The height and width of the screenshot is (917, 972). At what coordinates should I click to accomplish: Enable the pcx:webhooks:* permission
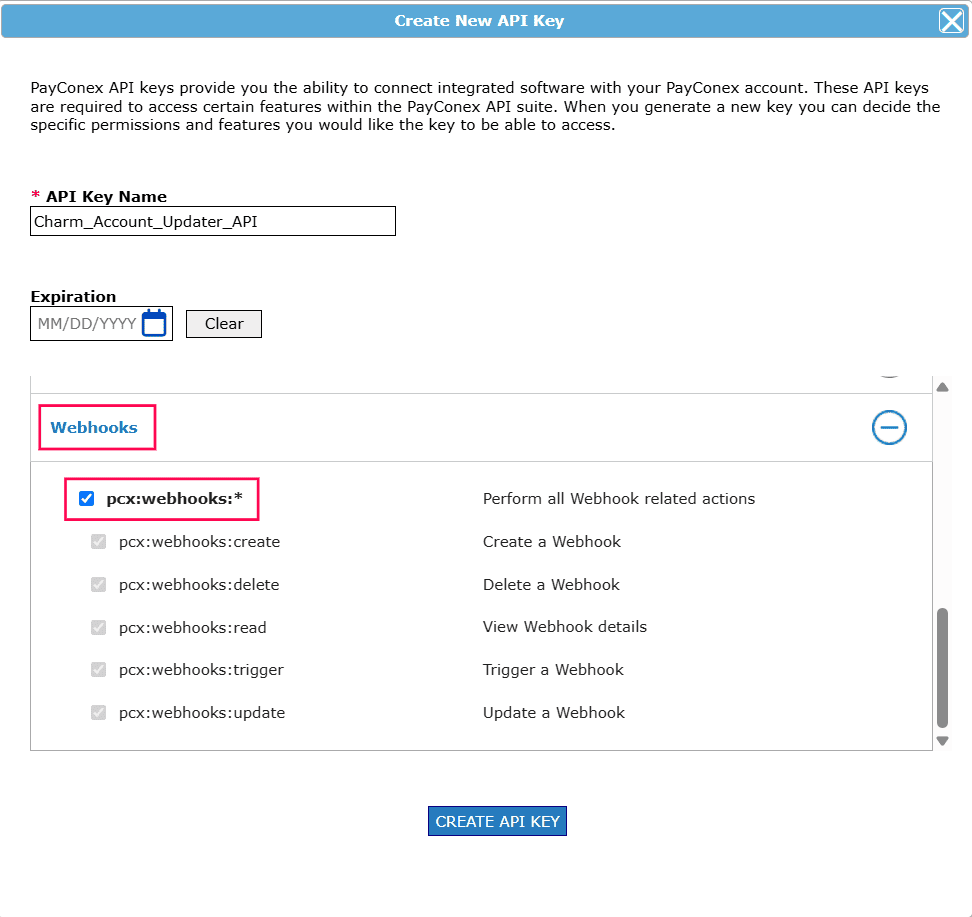tap(86, 497)
